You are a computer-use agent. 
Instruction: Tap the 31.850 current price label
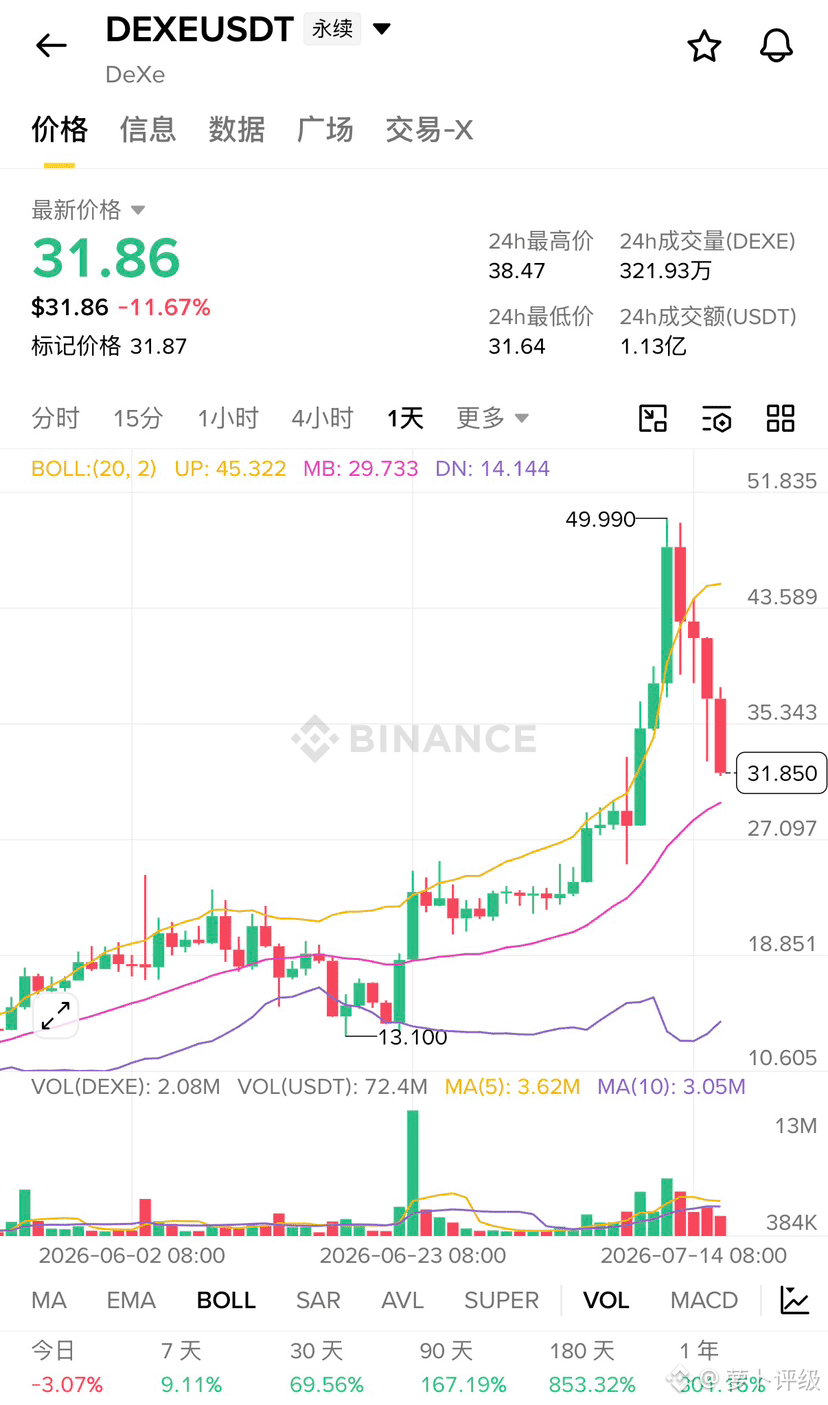pyautogui.click(x=781, y=773)
